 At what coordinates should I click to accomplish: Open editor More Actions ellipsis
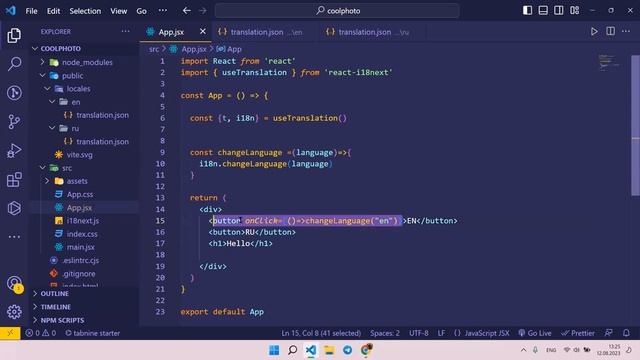626,31
